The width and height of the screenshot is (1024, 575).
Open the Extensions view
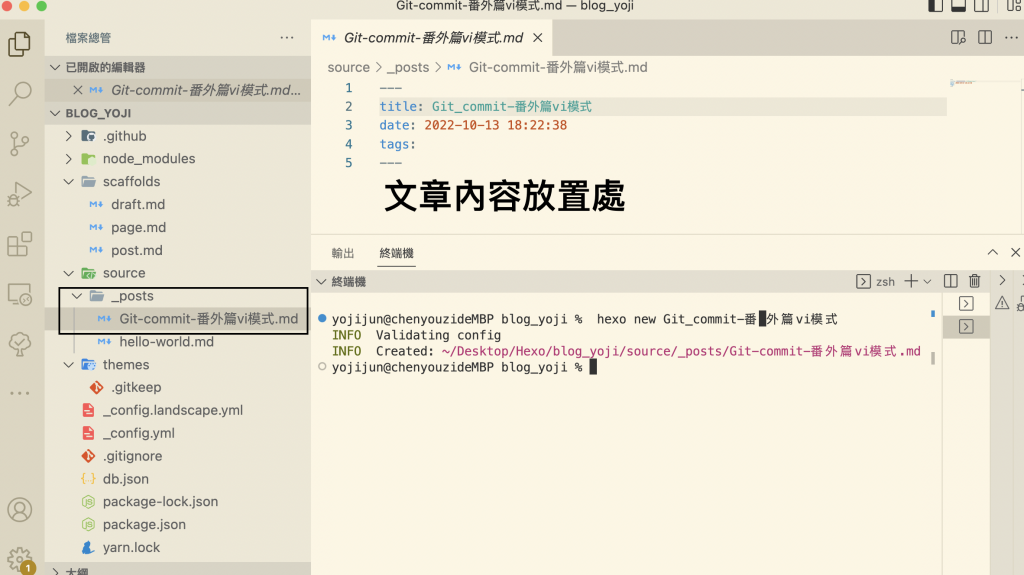click(x=20, y=244)
